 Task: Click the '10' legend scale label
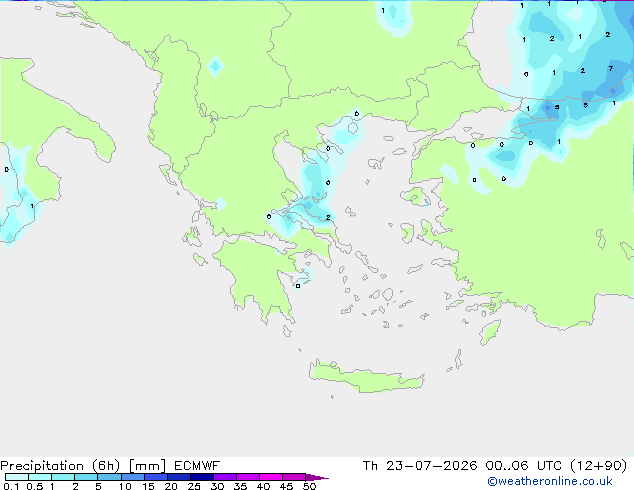click(x=125, y=486)
